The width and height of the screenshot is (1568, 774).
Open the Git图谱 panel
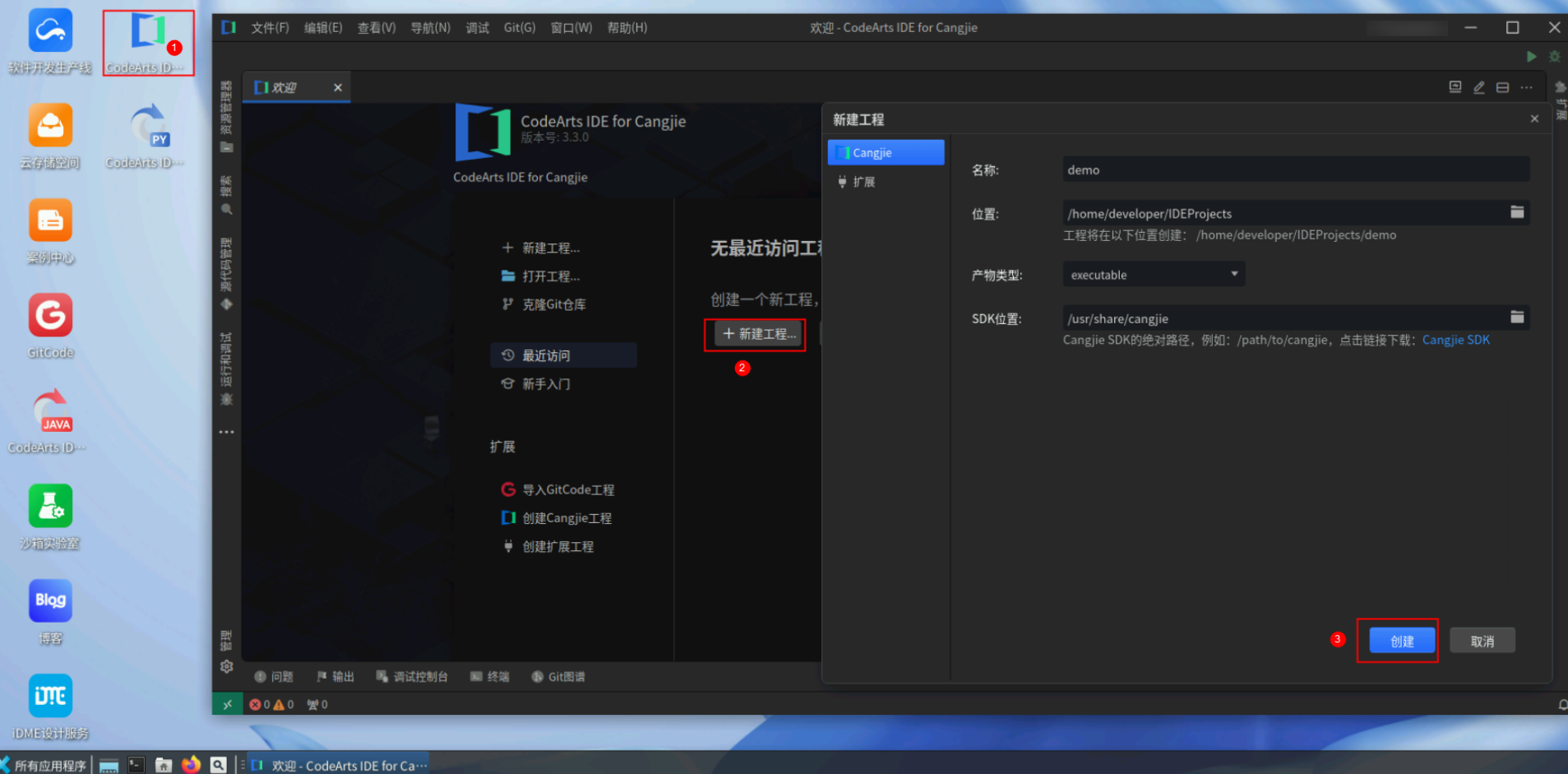pos(558,676)
